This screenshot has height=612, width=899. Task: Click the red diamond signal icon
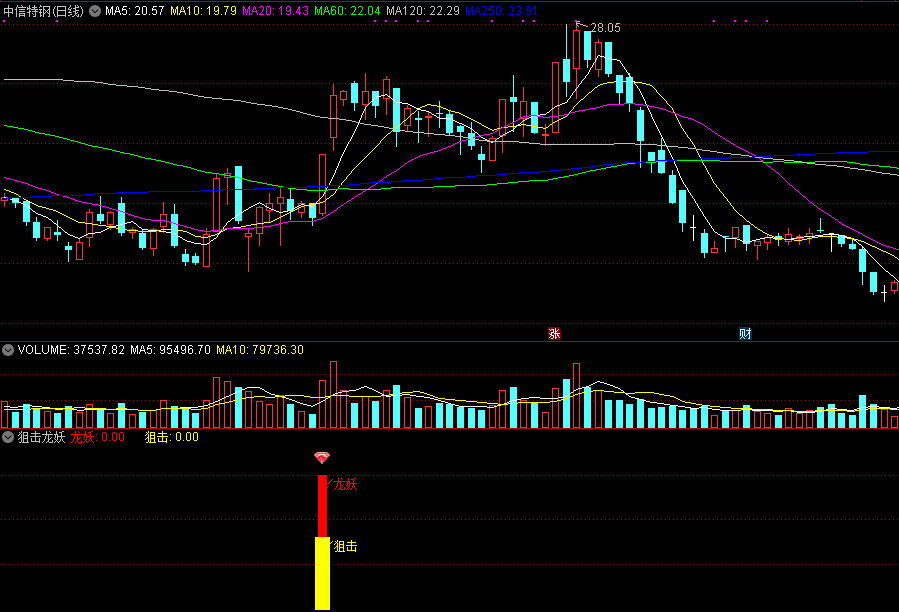point(322,458)
